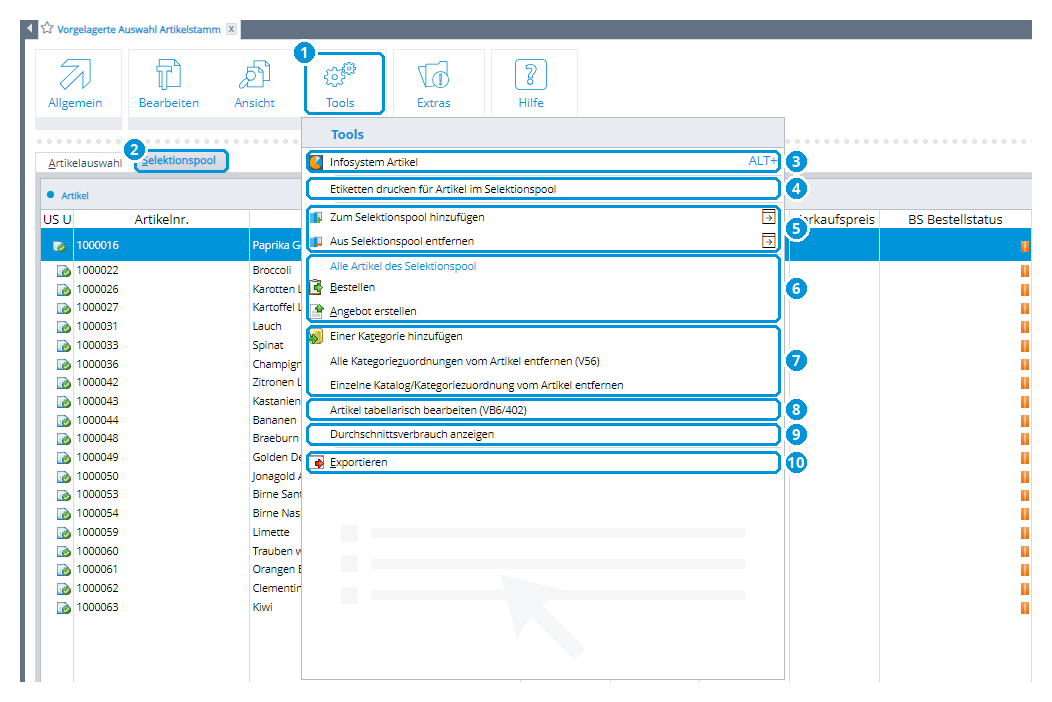This screenshot has height=702, width=1052.
Task: Click status icon of row 1000060
Action: [64, 552]
